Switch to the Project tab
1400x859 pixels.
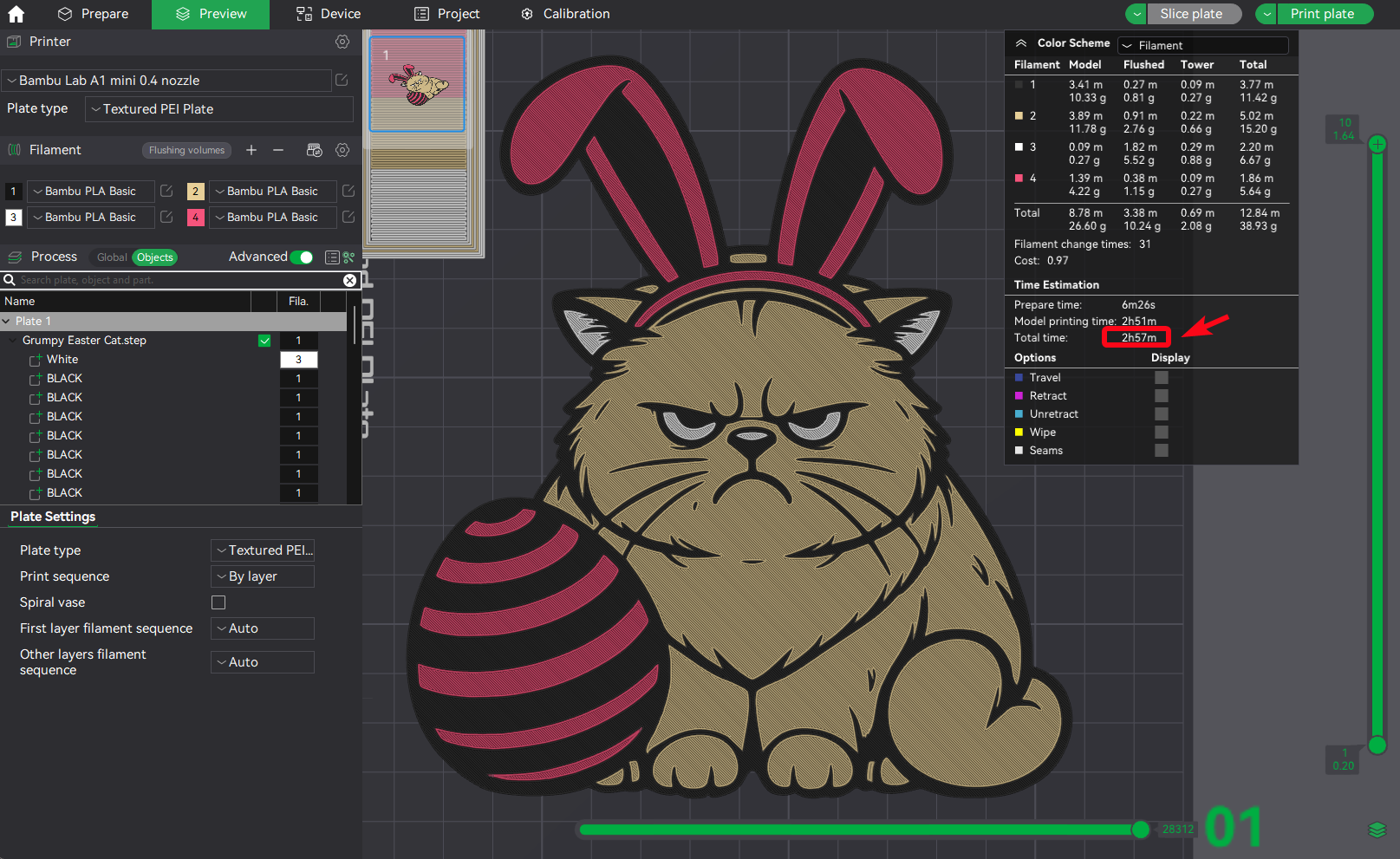447,14
